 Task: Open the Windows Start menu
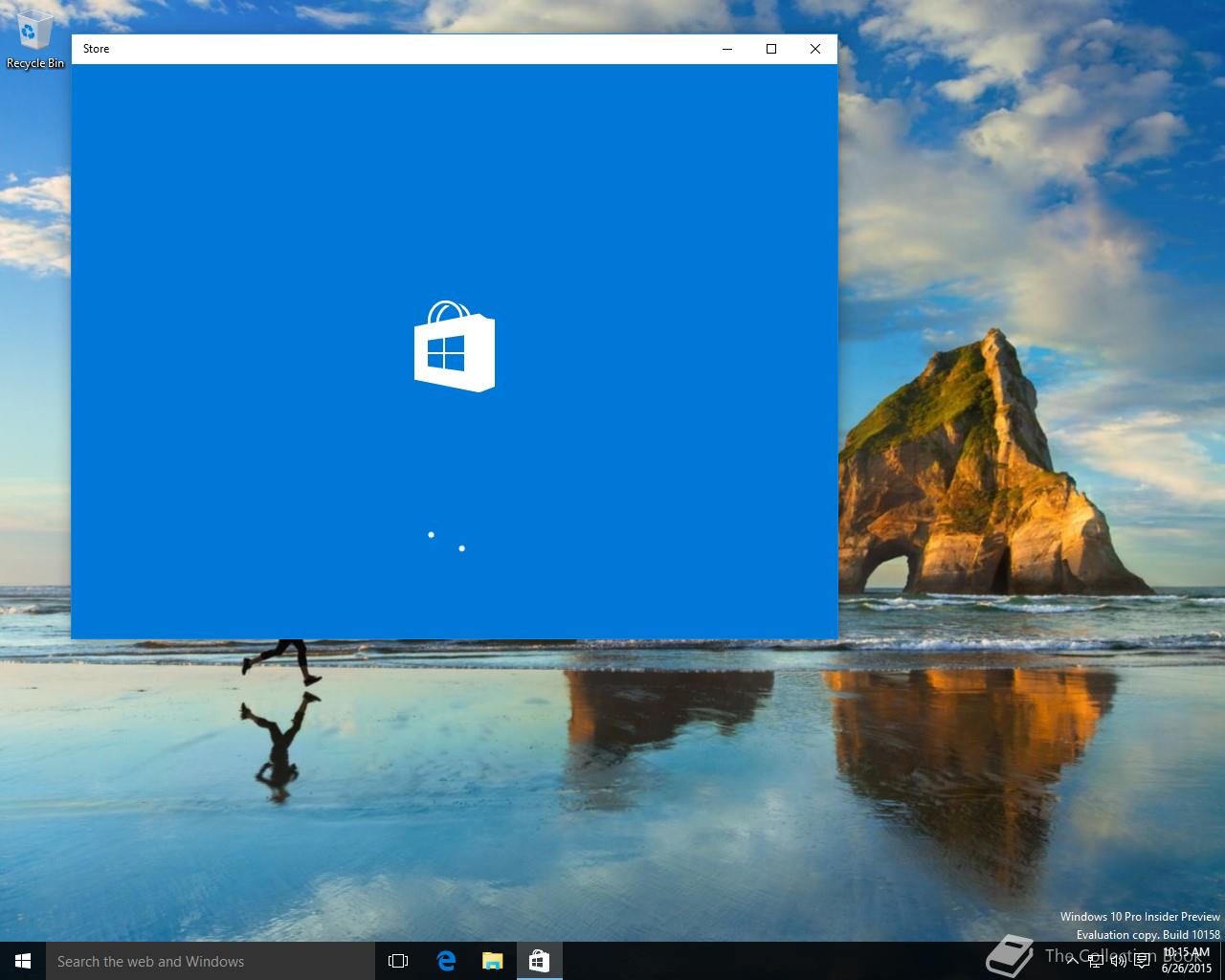[23, 961]
